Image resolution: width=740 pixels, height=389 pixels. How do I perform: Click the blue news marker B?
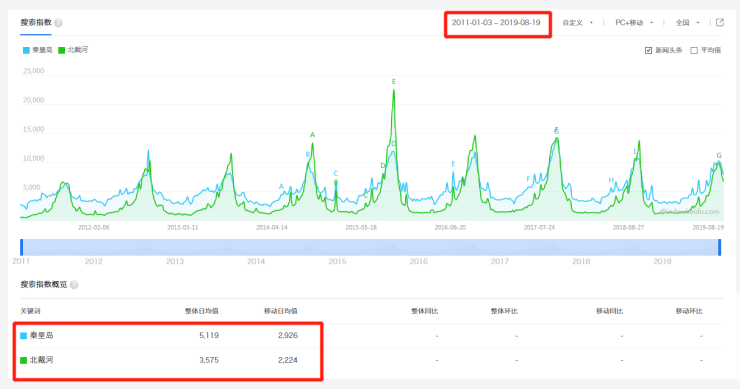coord(308,154)
